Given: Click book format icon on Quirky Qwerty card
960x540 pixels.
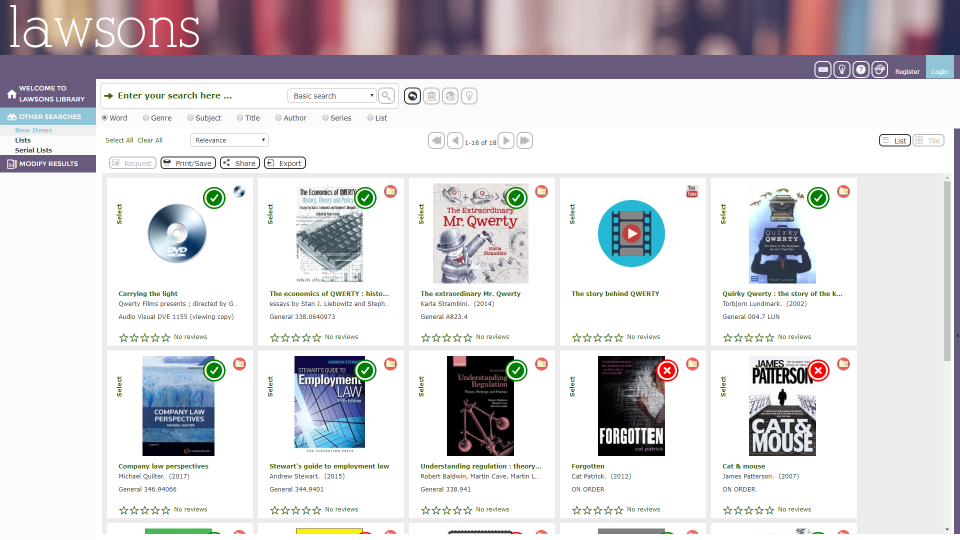Looking at the screenshot, I should click(x=843, y=192).
